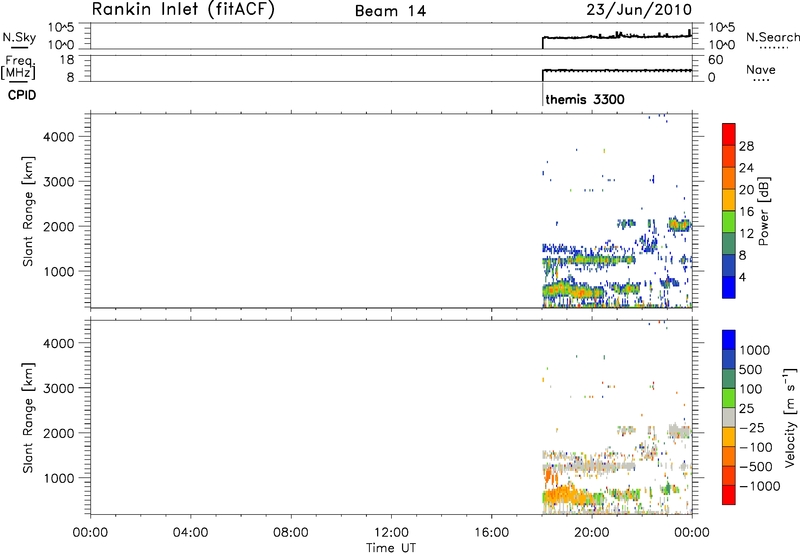Click the "Power [dB]" colorbar title
The image size is (800, 554).
click(x=763, y=211)
